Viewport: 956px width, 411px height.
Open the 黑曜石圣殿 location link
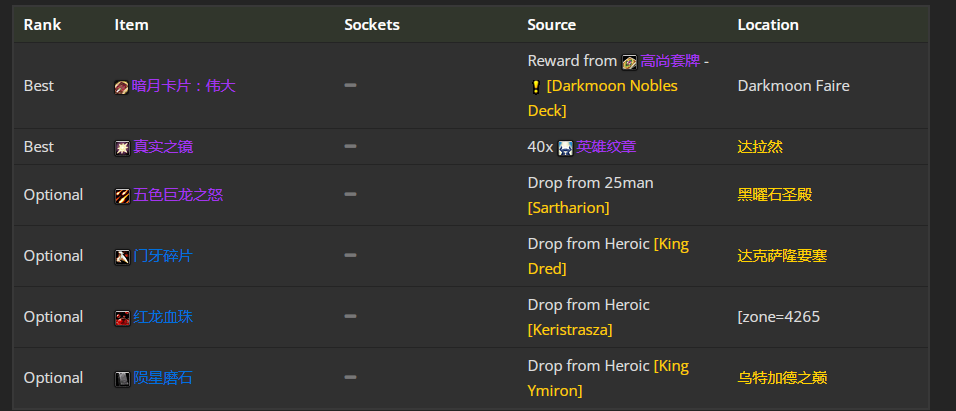[774, 195]
